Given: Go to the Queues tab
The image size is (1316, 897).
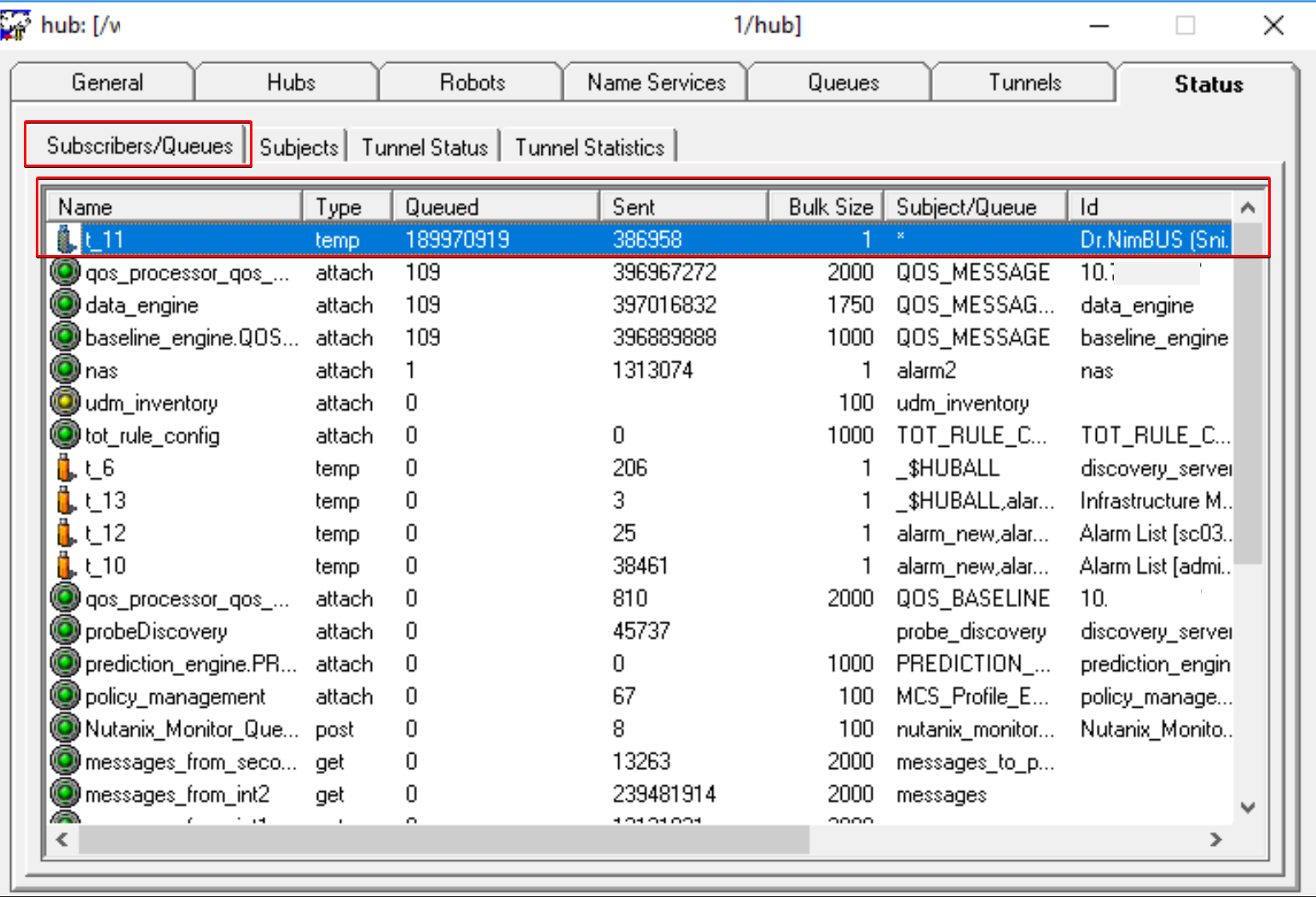Looking at the screenshot, I should (x=843, y=83).
